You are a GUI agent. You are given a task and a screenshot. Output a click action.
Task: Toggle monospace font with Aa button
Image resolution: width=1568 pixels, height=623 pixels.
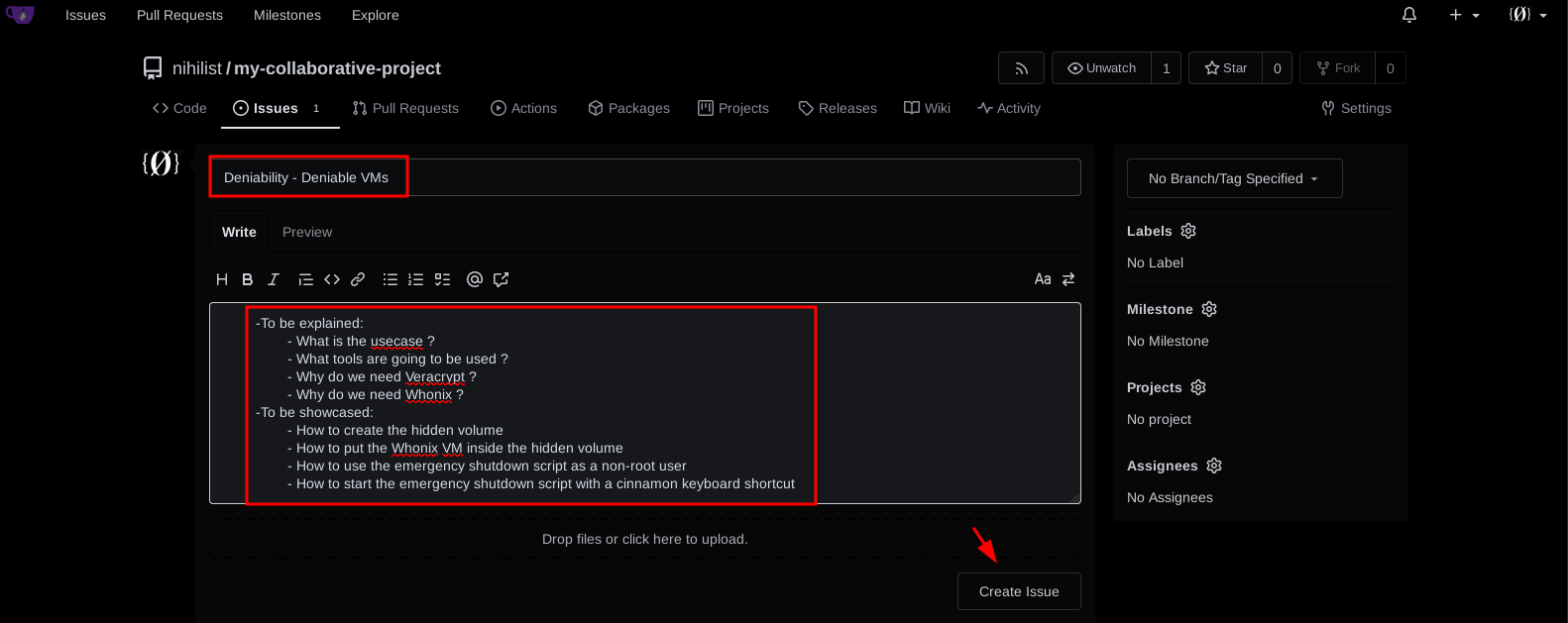click(1043, 279)
